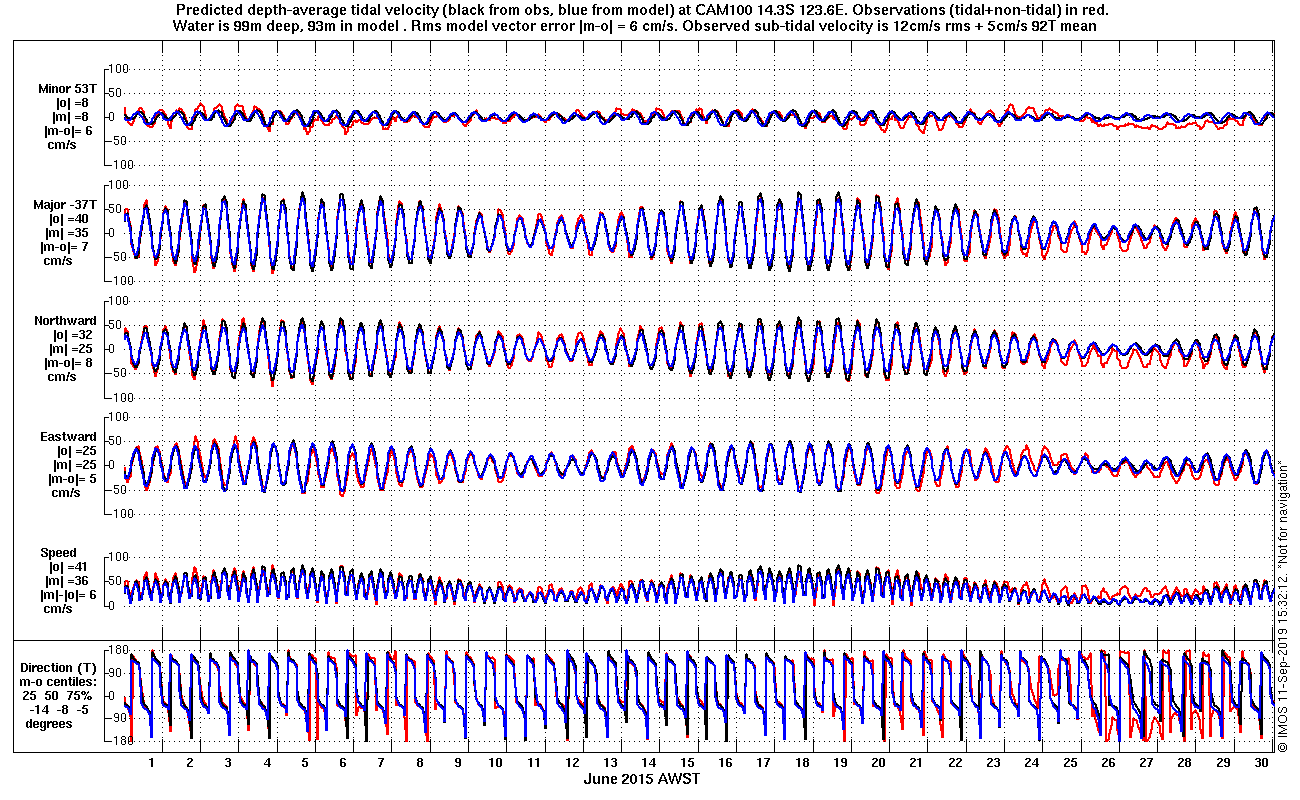Click day "6" on the date axis
1300x800 pixels.
pyautogui.click(x=343, y=763)
